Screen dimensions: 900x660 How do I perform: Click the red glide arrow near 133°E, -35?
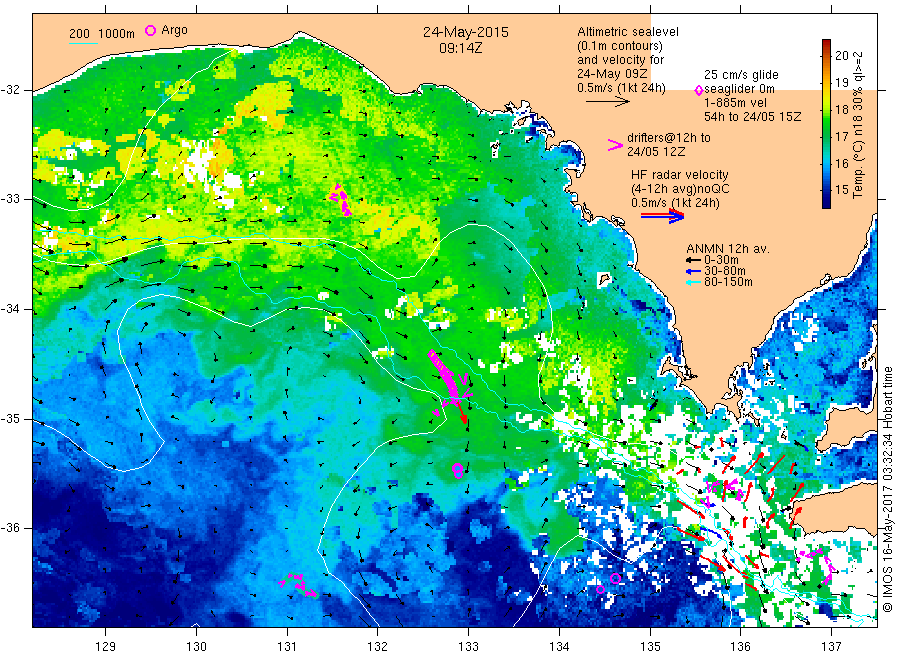461,412
